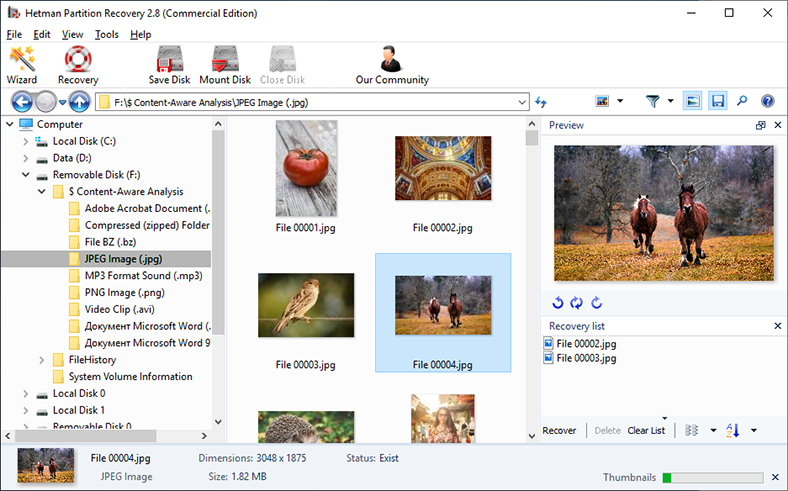Image resolution: width=788 pixels, height=491 pixels.
Task: Collapse Removable Disk (F:)
Action: click(x=26, y=175)
